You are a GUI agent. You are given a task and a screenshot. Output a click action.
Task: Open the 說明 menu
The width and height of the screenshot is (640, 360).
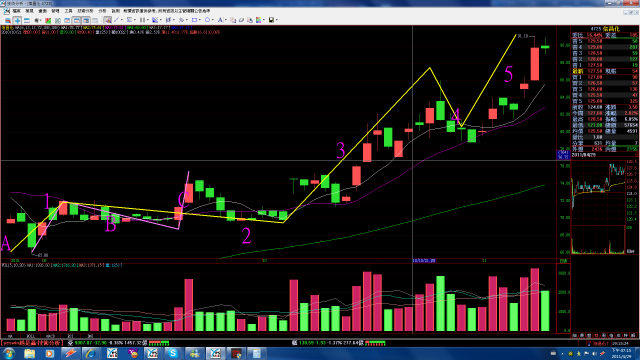[116, 11]
